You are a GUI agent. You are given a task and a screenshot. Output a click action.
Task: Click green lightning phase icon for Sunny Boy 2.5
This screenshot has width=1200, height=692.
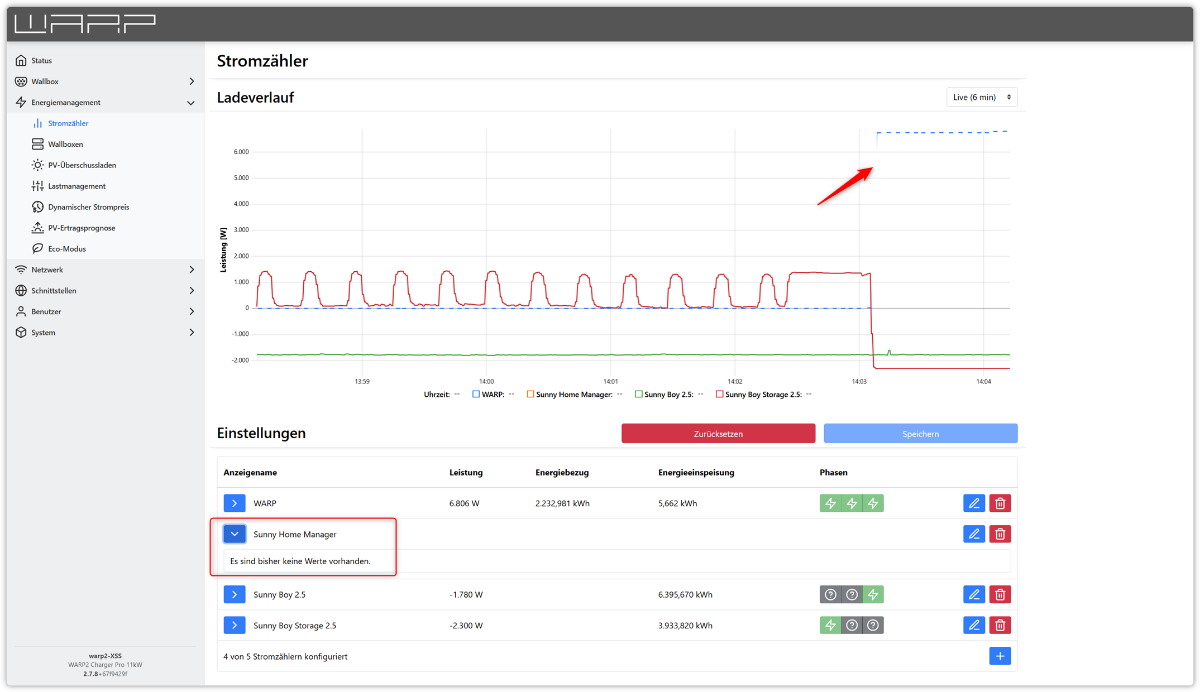[873, 595]
